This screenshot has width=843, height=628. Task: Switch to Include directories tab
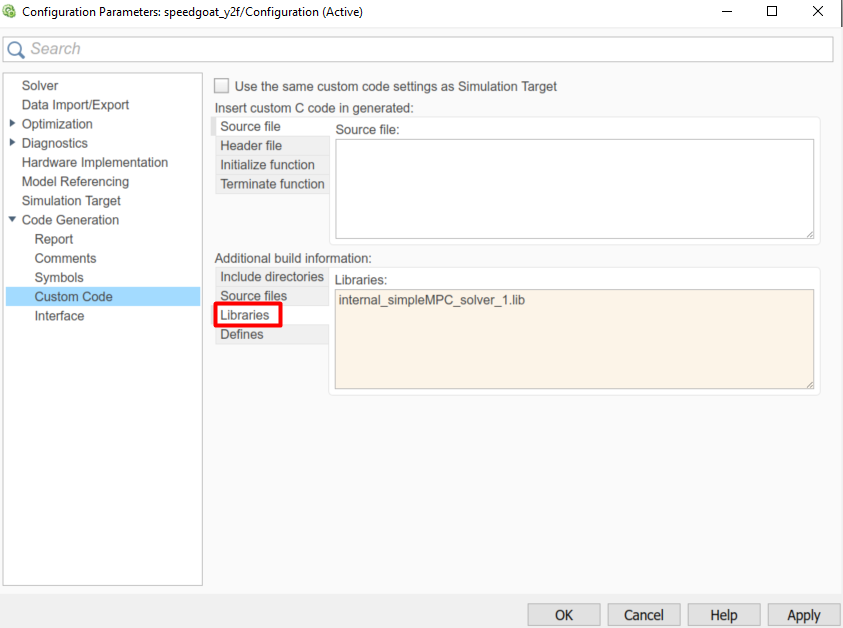[x=272, y=277]
